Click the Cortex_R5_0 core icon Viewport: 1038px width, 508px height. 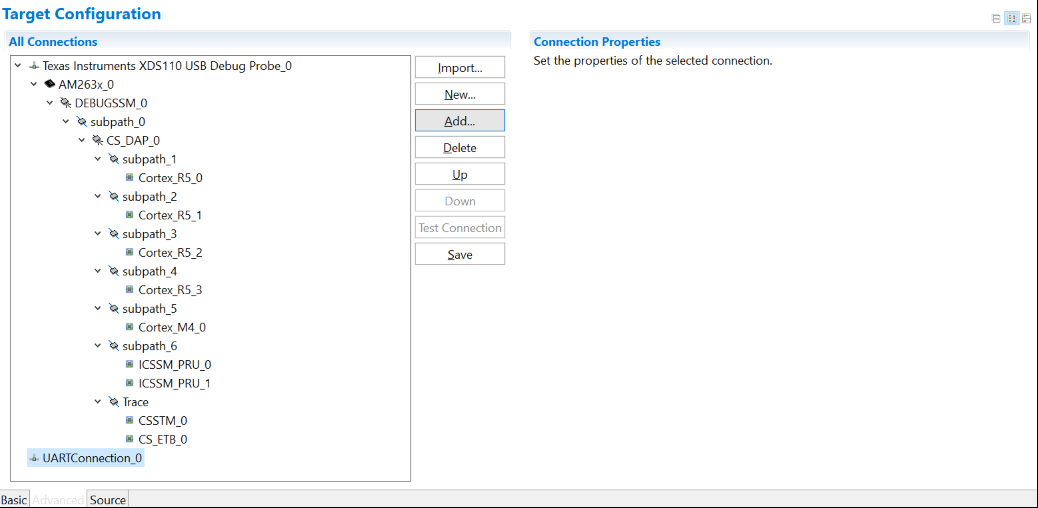coord(129,178)
